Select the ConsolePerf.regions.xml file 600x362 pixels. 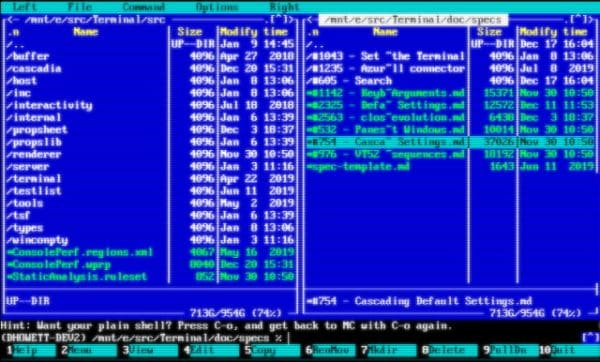point(150,252)
